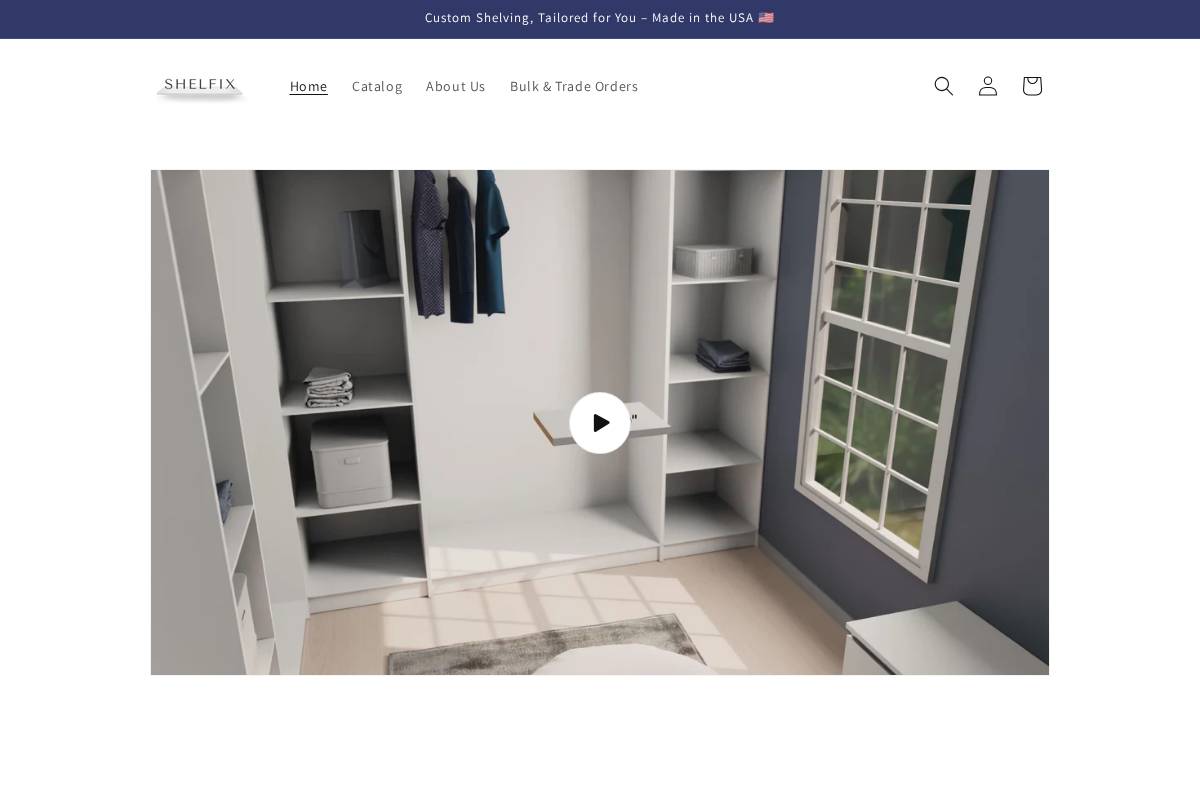Screen dimensions: 1200x800
Task: Click the play button on the hero video
Action: pos(600,422)
